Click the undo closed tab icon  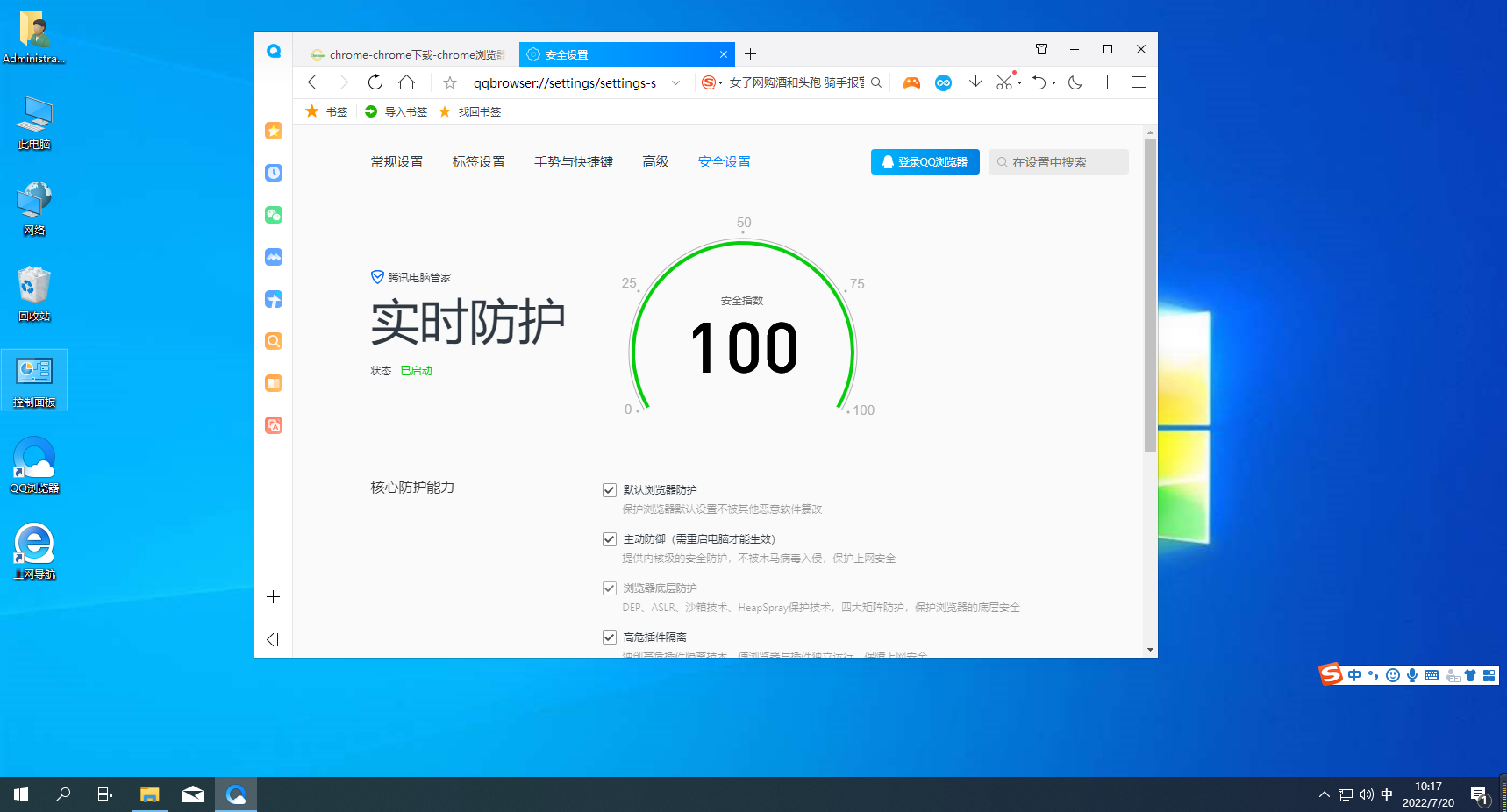(1039, 82)
